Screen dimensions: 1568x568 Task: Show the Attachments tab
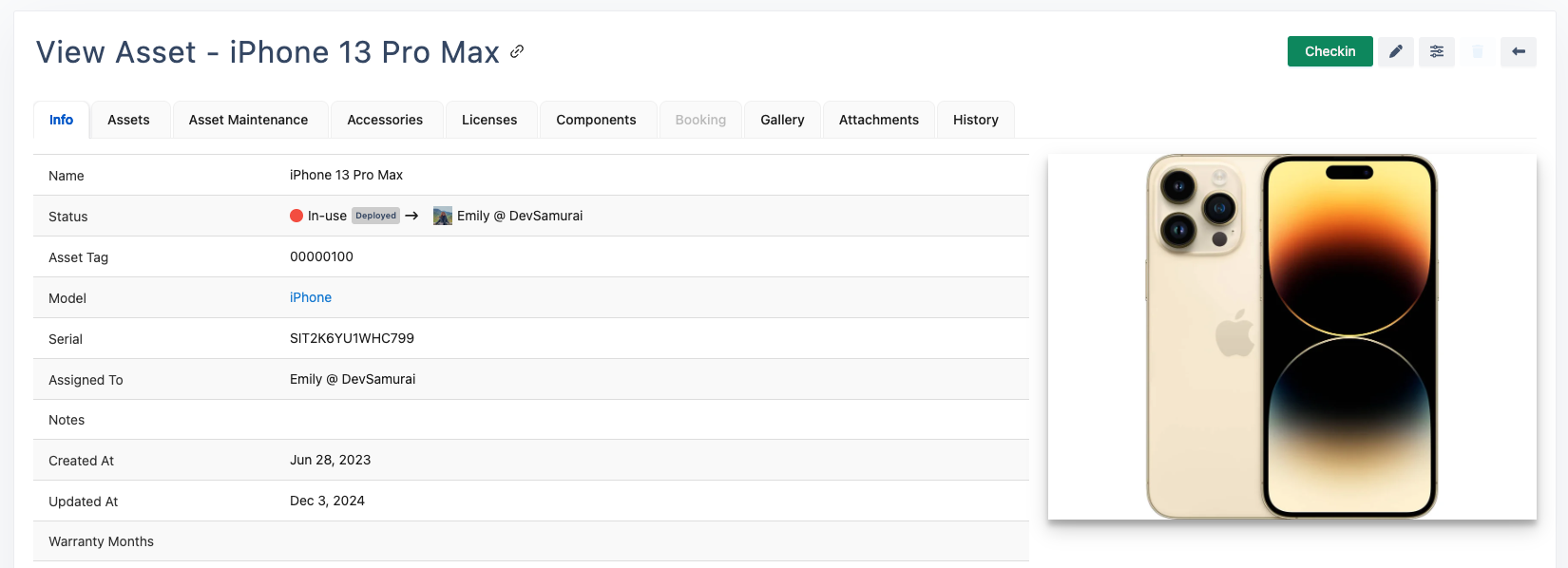(878, 120)
